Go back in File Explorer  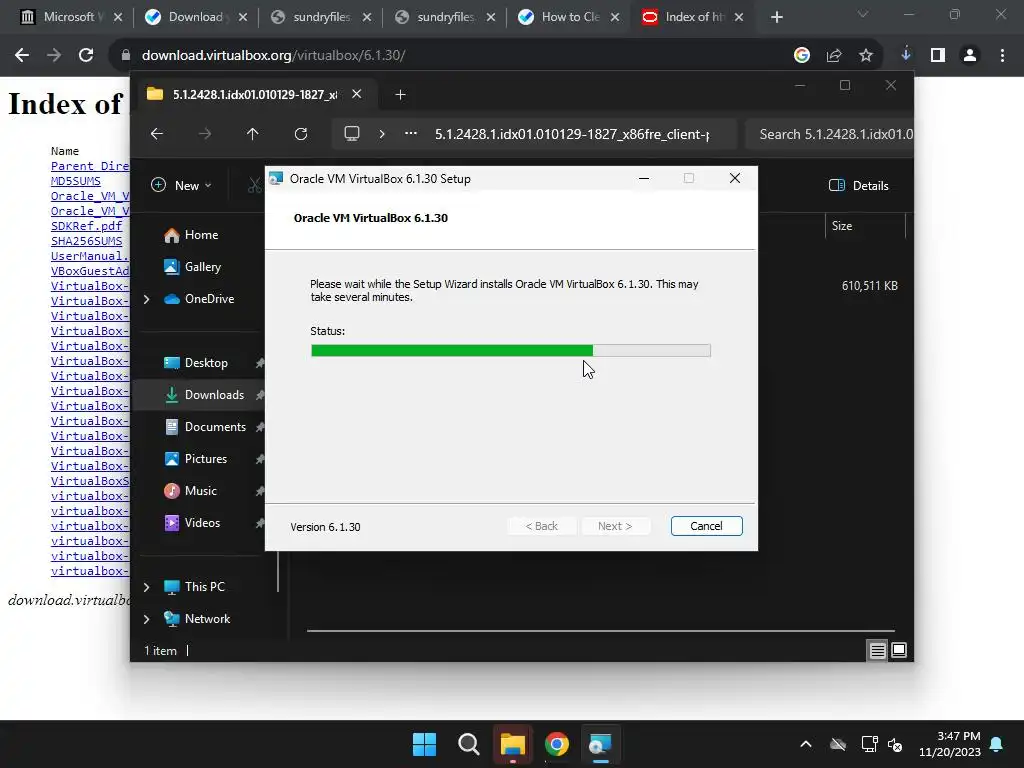(x=157, y=134)
